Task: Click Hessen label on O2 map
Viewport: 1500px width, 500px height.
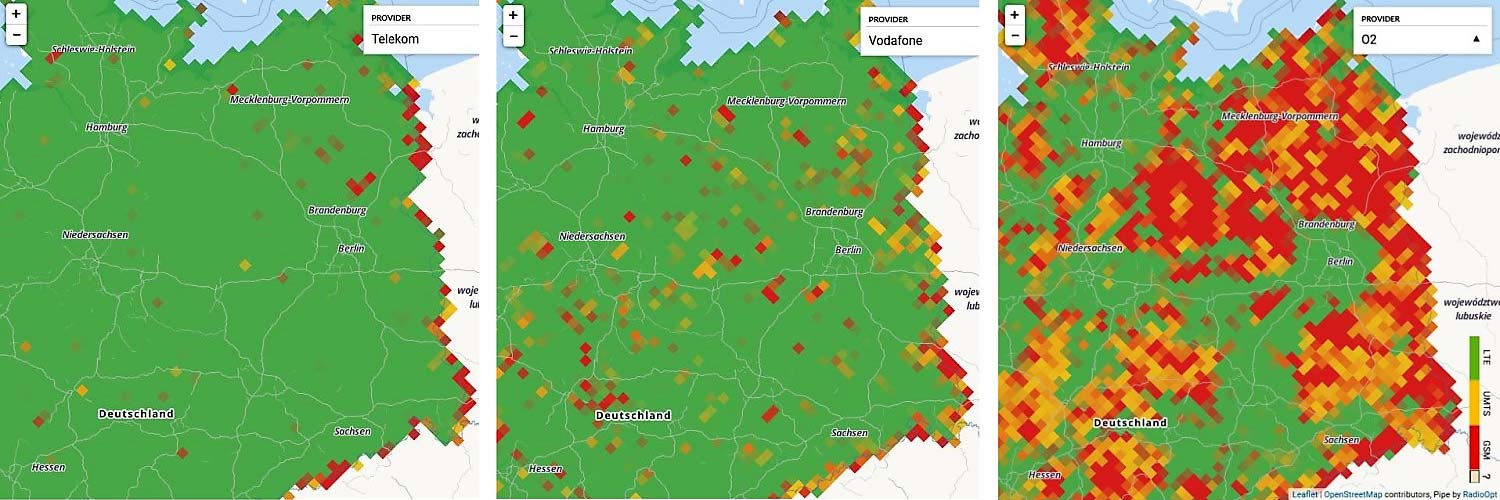Action: [x=1044, y=475]
